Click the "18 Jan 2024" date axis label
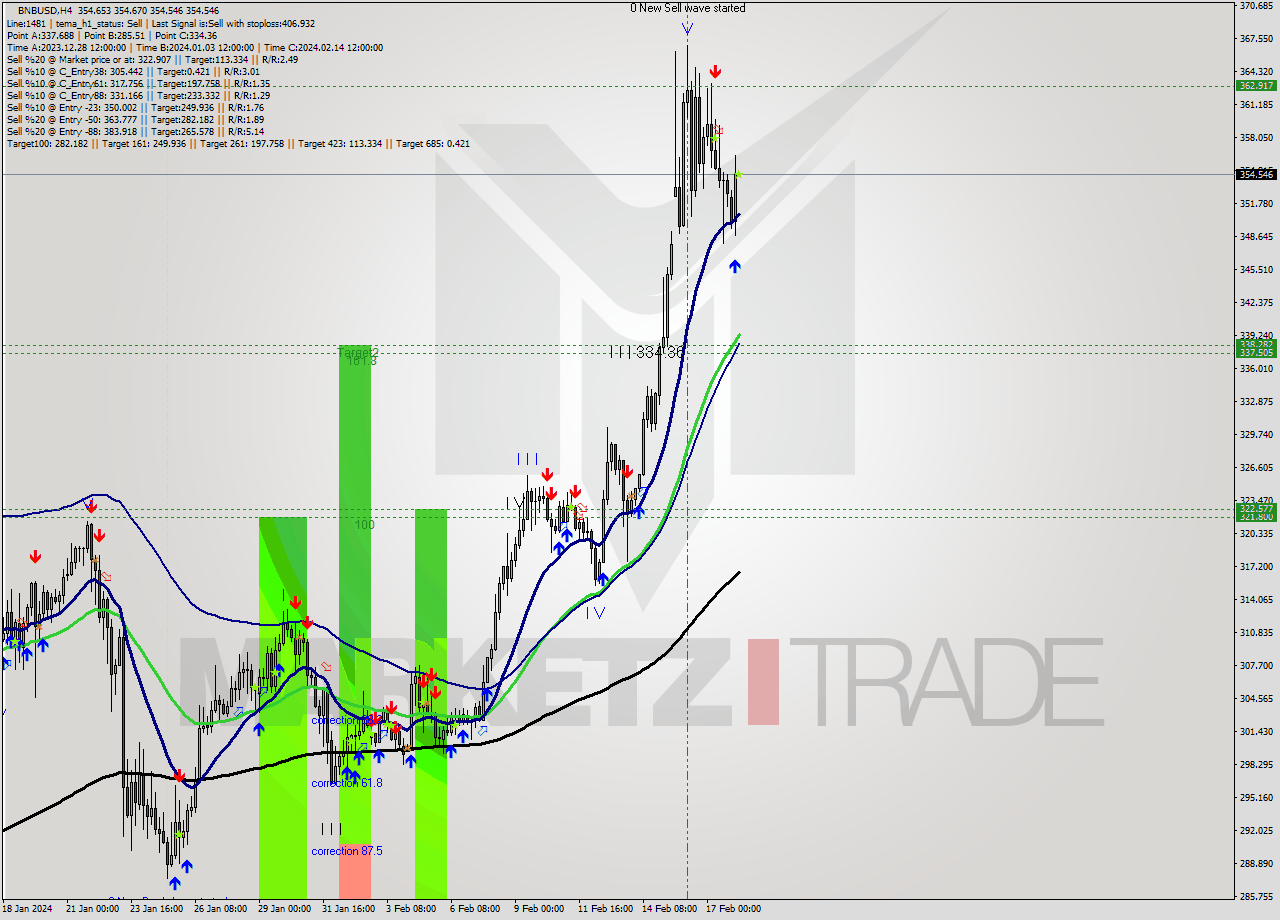This screenshot has width=1280, height=920. pyautogui.click(x=26, y=909)
